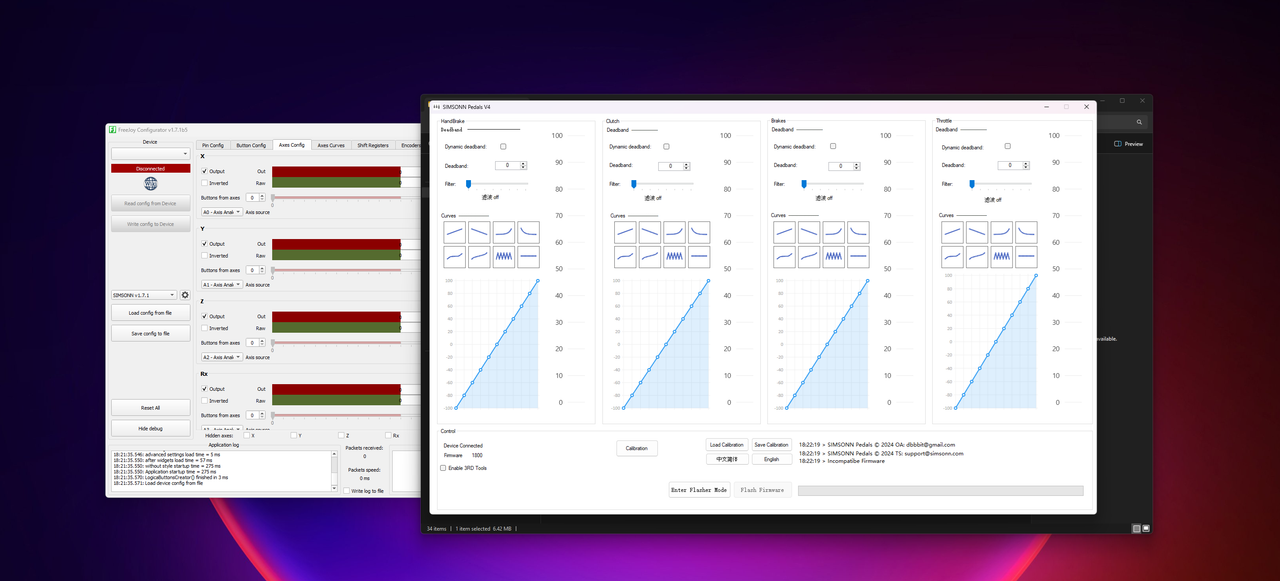The image size is (1280, 581).
Task: Select Throttle linear rising curve preset
Action: tap(953, 232)
